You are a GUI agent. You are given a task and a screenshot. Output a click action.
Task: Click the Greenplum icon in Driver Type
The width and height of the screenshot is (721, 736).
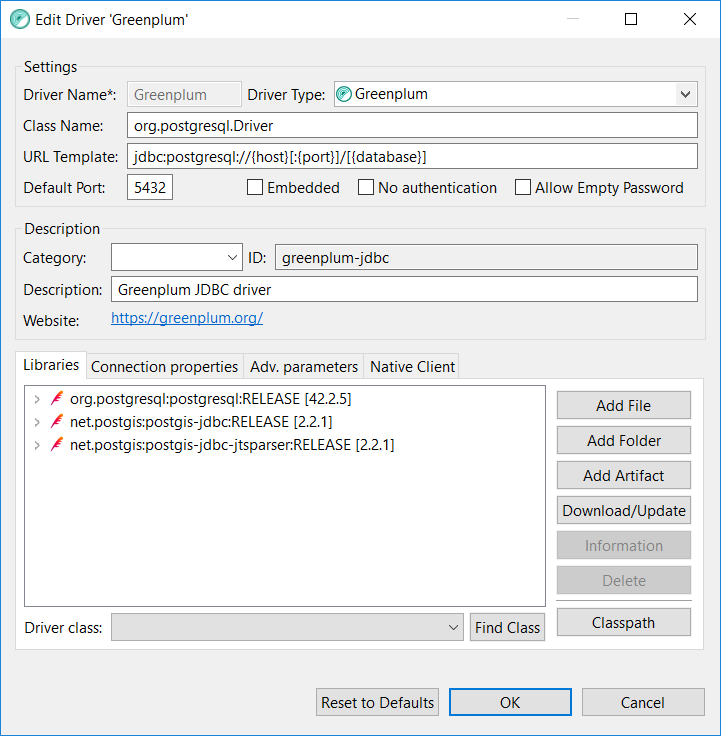(x=344, y=94)
